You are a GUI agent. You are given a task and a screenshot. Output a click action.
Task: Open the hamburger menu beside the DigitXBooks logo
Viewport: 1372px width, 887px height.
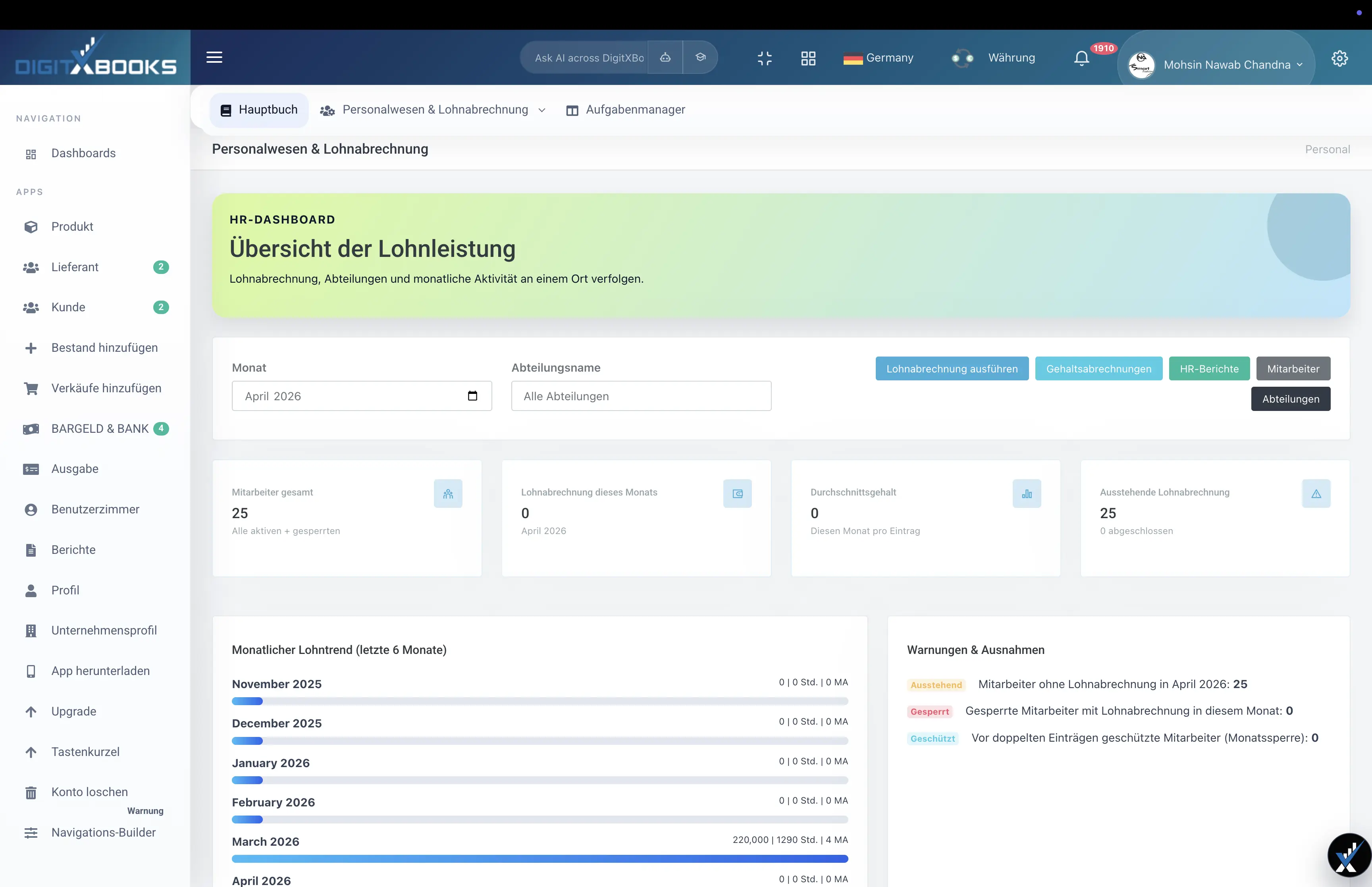click(x=214, y=58)
